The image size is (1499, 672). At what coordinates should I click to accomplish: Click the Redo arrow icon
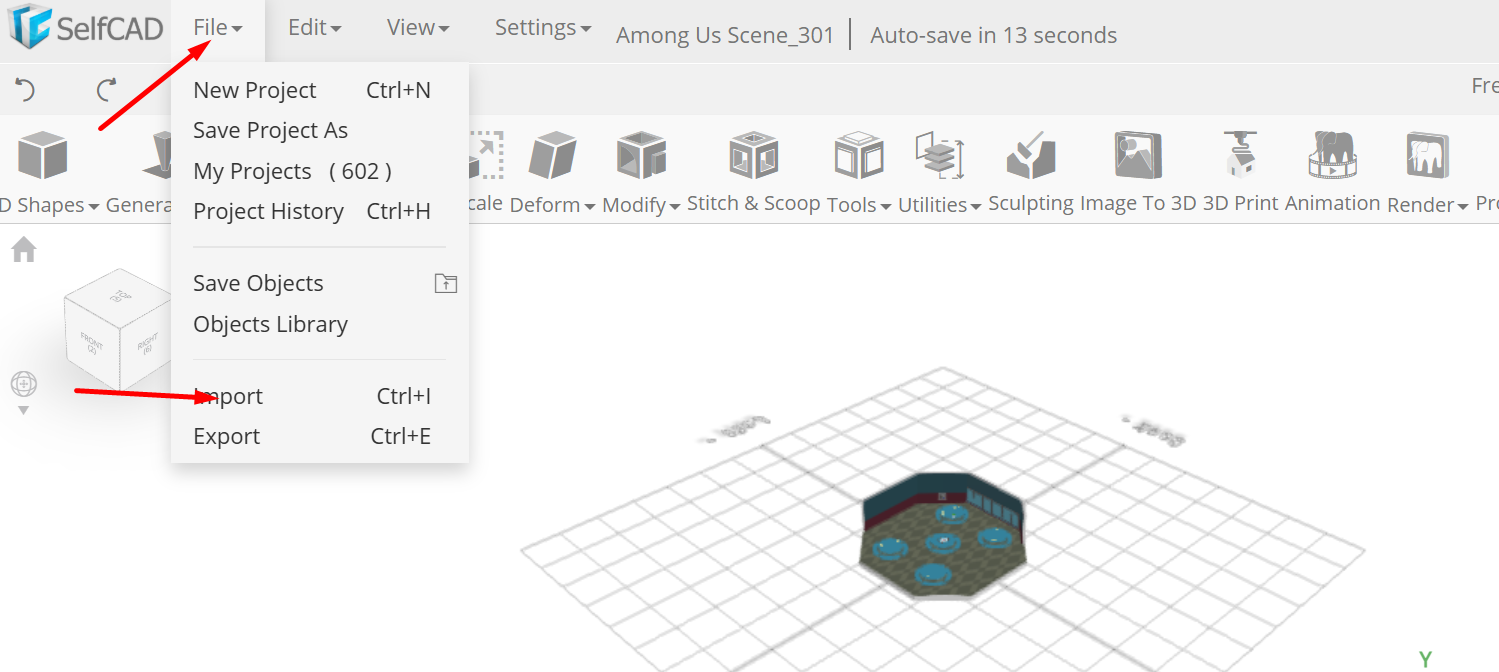(107, 90)
